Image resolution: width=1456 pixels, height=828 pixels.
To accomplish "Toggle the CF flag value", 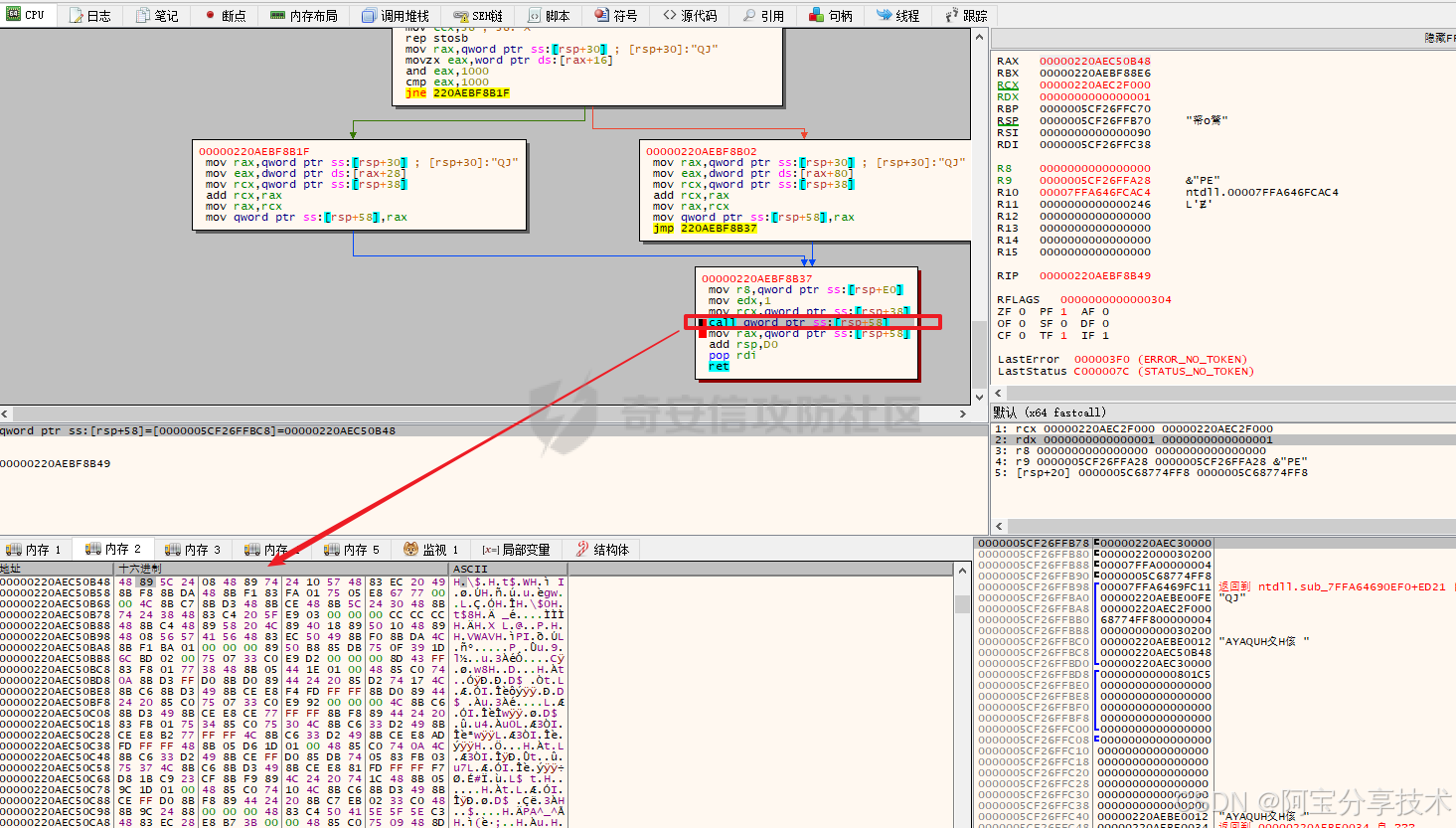I will [x=1021, y=335].
